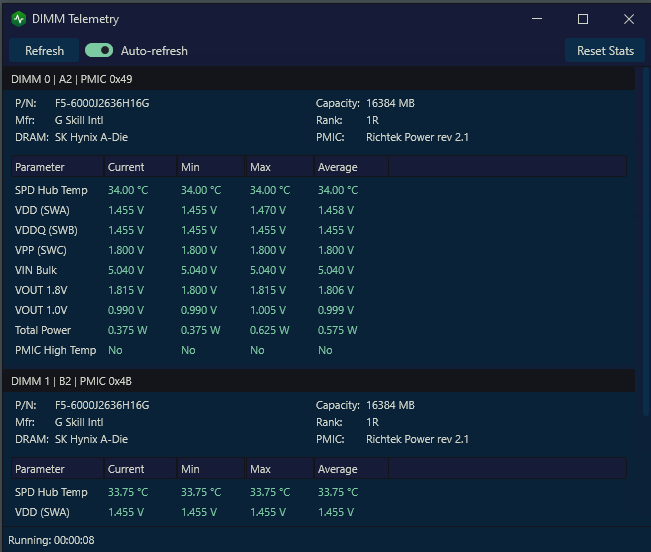
Task: Collapse the DIMM 1 B2 section header
Action: 318,381
